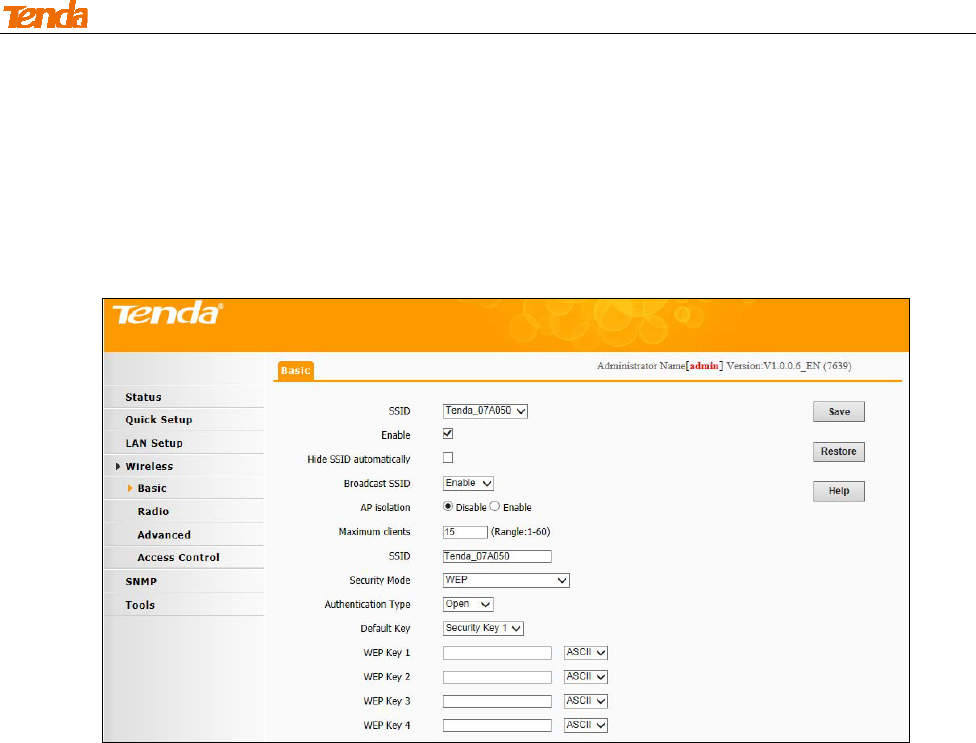976x743 pixels.
Task: Open the Status menu item
Action: (143, 397)
